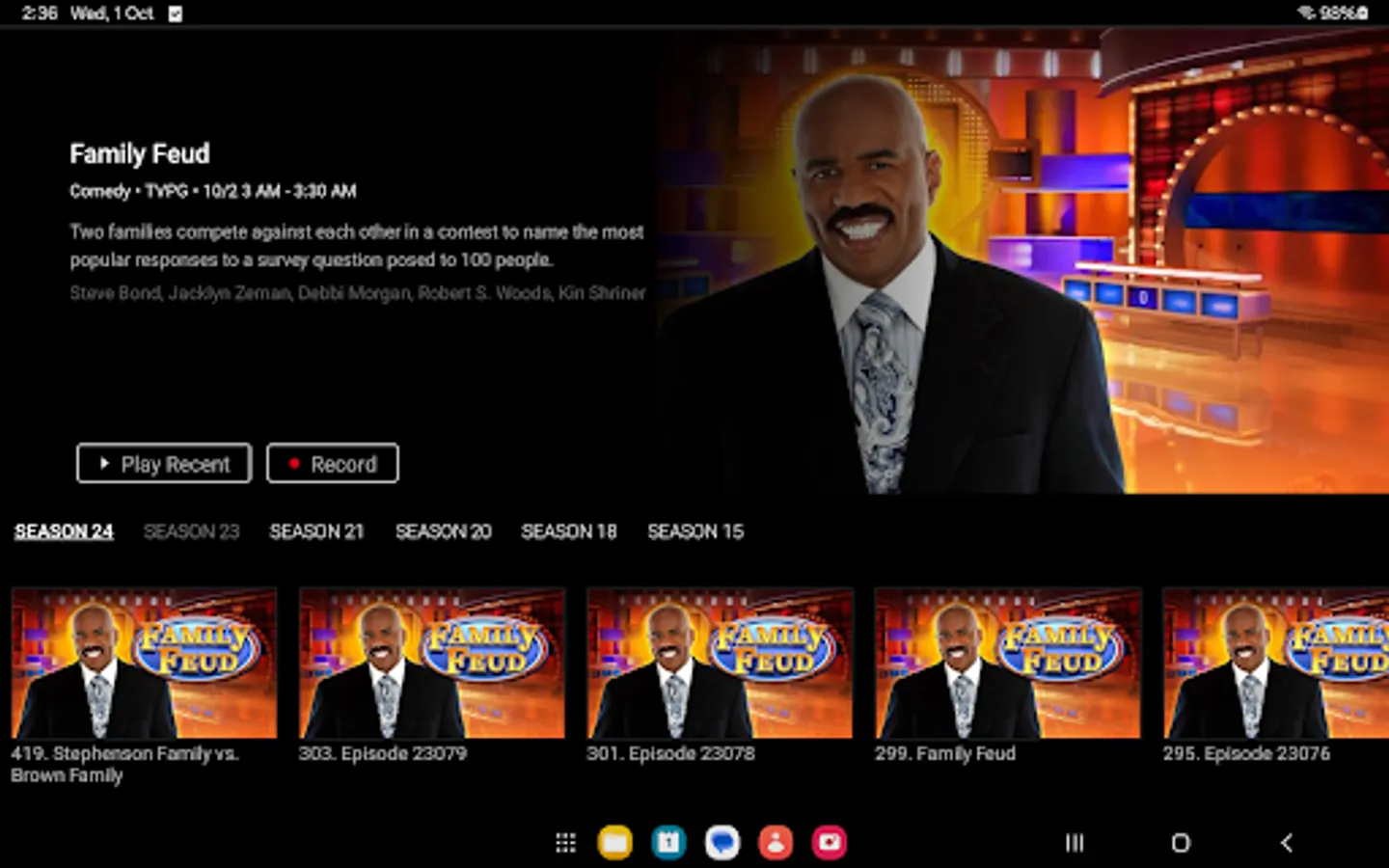Tap the battery indicator in status bar
Screen dimensions: 1389x868
[x=1345, y=14]
